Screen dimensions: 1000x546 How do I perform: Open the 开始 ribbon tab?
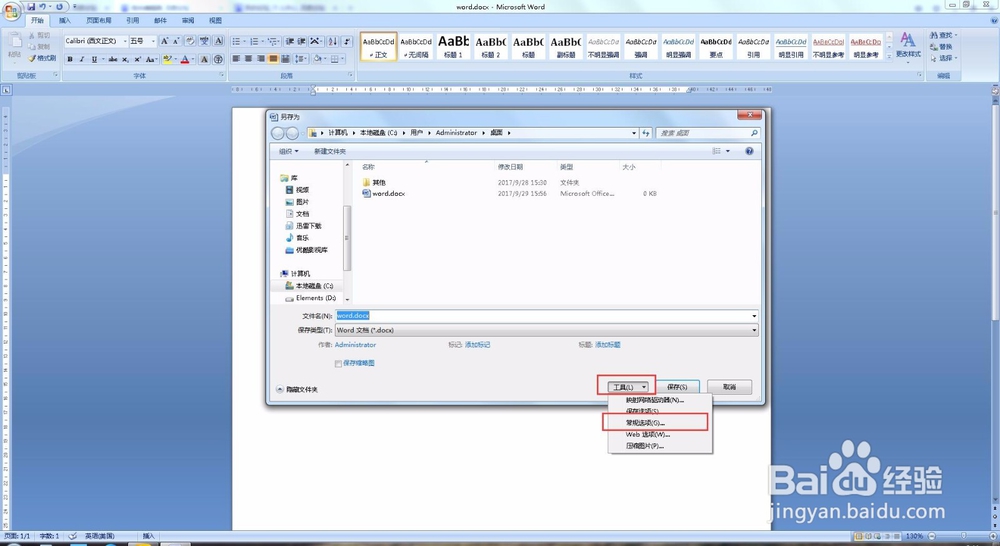38,20
